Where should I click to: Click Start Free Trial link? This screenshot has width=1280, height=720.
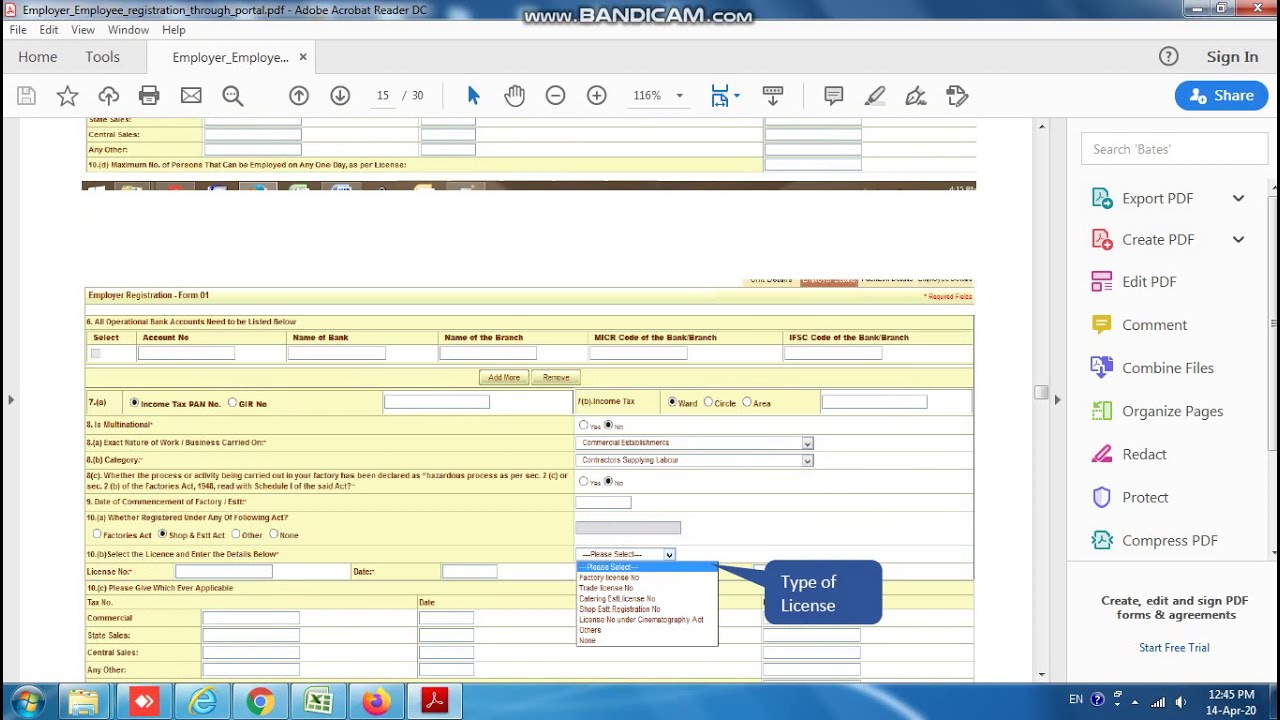pos(1174,648)
